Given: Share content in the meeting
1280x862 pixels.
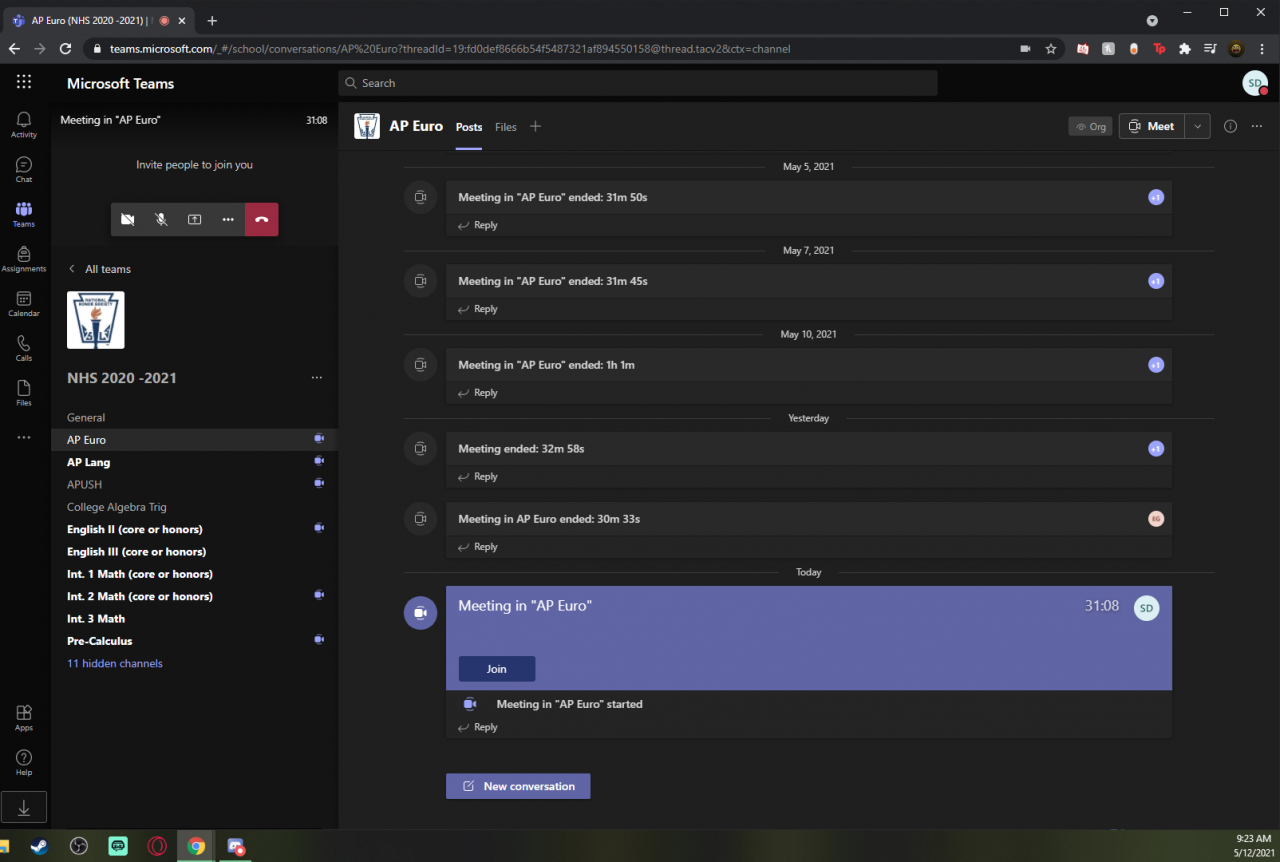Looking at the screenshot, I should point(195,219).
